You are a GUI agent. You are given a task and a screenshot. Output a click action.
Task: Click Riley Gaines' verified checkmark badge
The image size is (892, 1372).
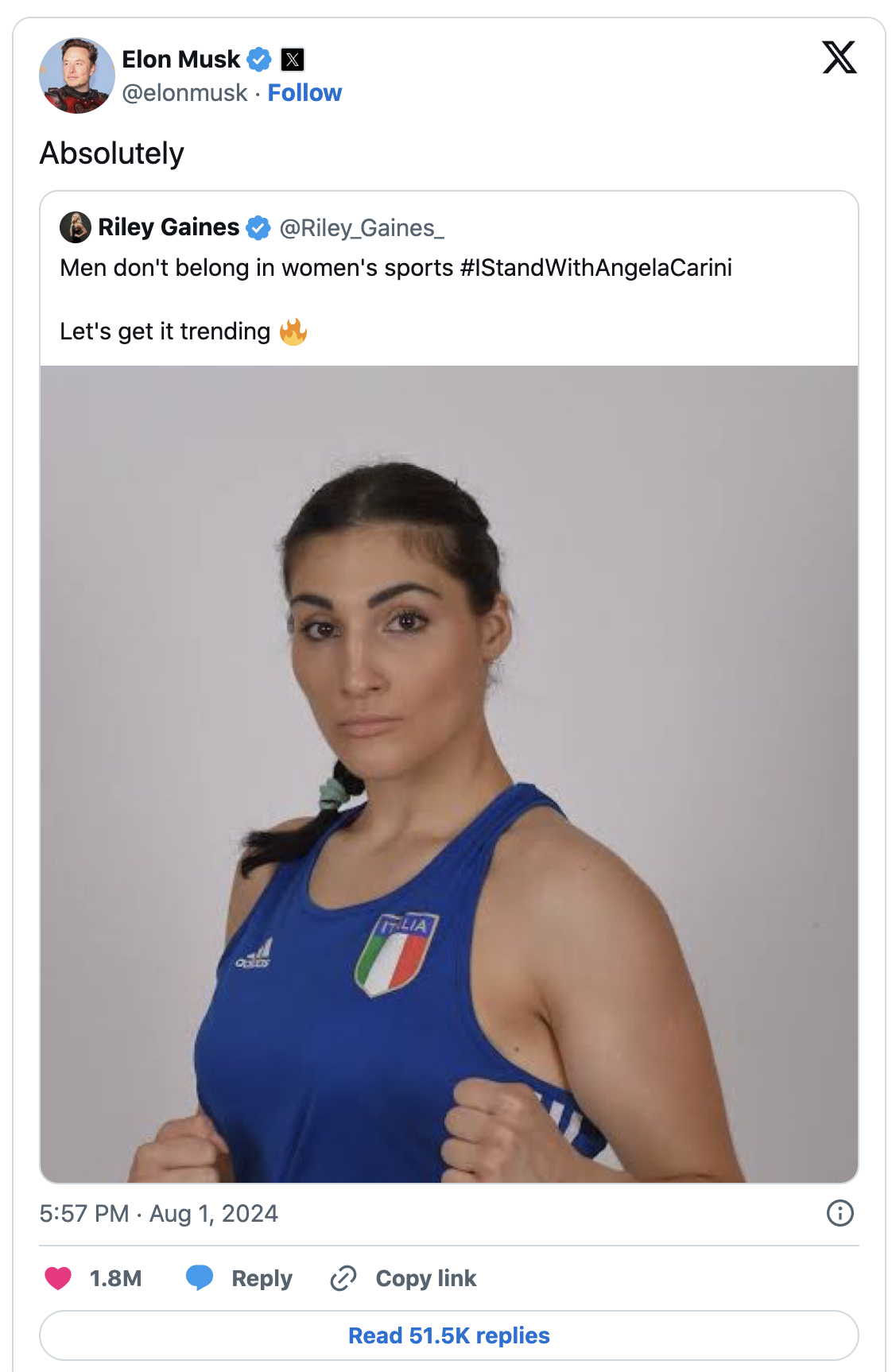point(258,228)
